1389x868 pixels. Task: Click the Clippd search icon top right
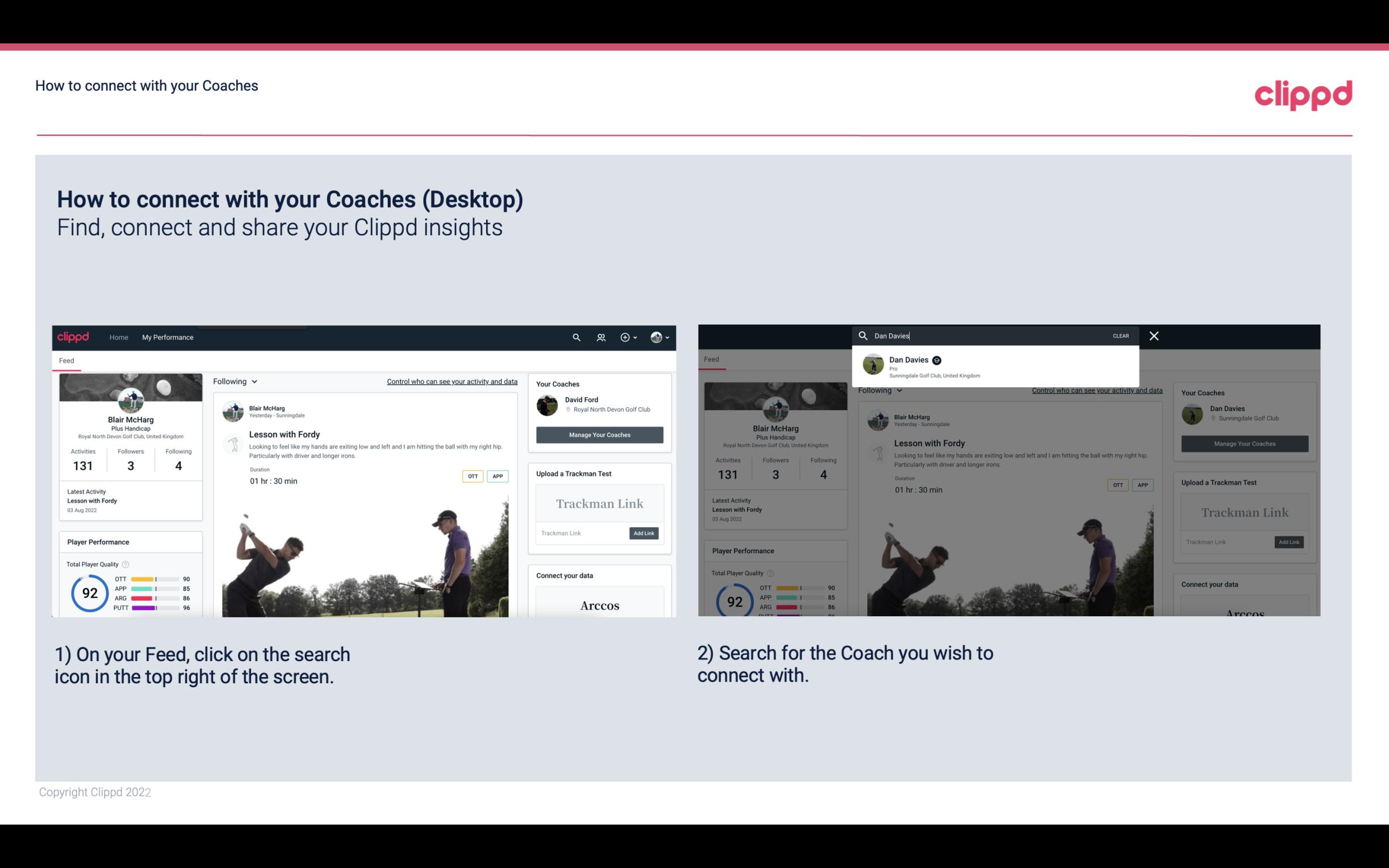(576, 337)
